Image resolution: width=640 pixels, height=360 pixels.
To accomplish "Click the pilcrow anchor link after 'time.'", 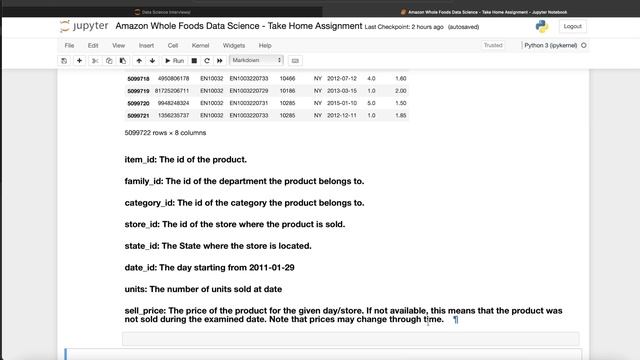I will click(x=456, y=320).
